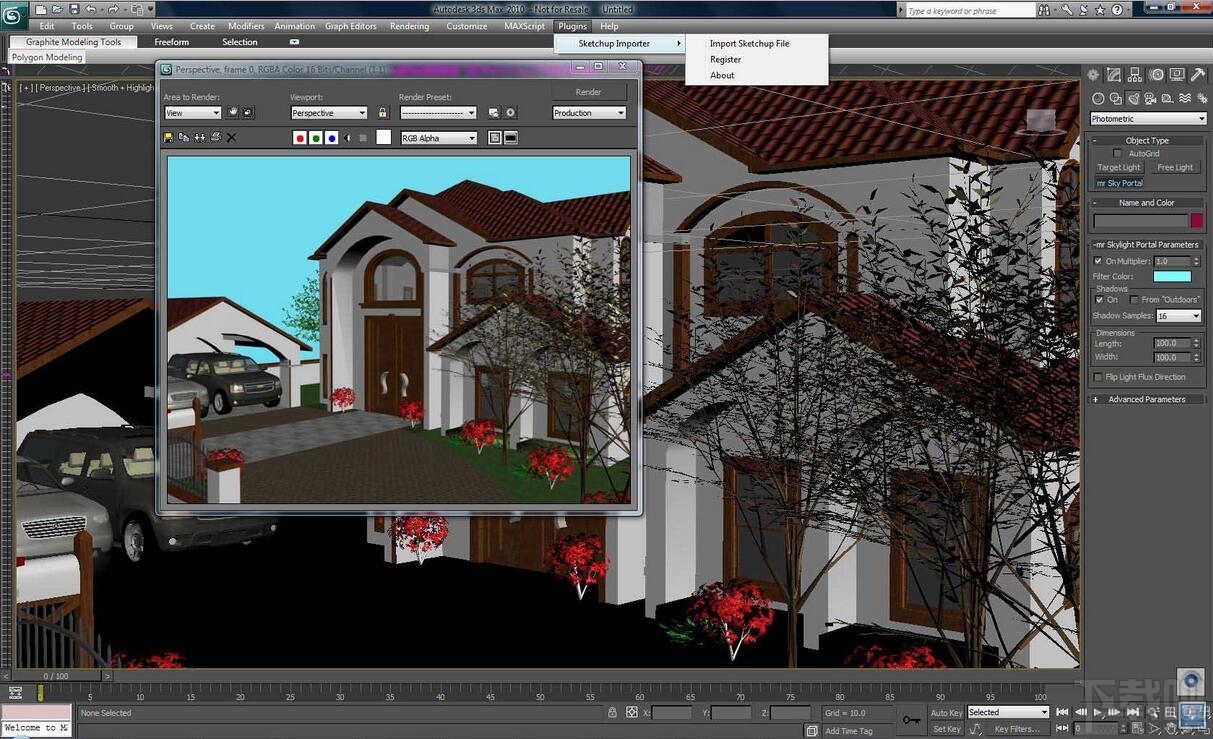Switch to the Geometry creation icon
Image resolution: width=1213 pixels, height=739 pixels.
click(1098, 98)
